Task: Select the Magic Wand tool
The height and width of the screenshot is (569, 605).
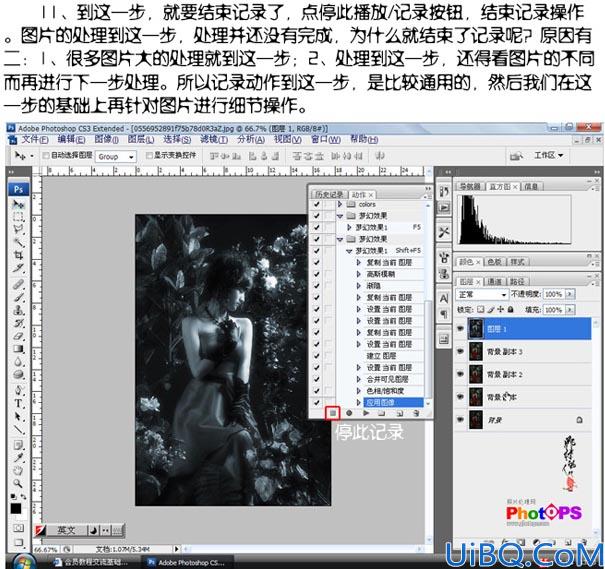Action: click(18, 242)
